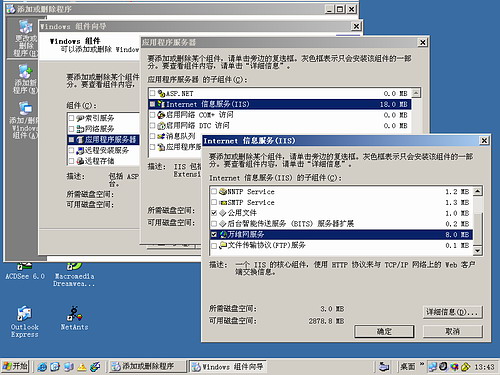The height and width of the screenshot is (375, 500).
Task: Close the Windows 组件向导 window
Action: coord(356,26)
